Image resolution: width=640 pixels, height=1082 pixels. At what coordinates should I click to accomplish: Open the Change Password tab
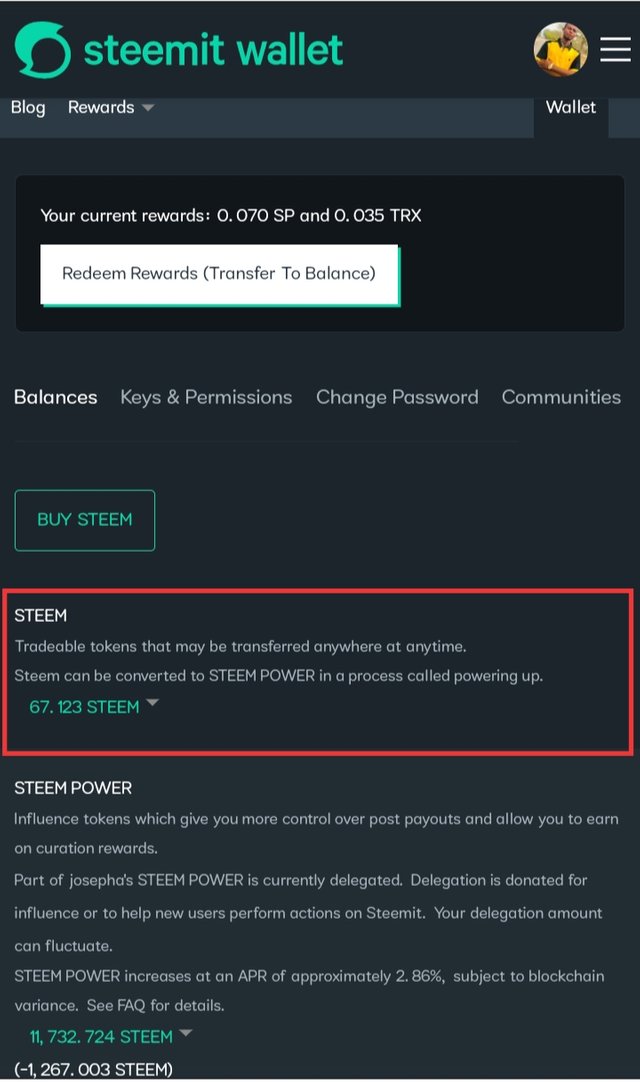pos(397,397)
